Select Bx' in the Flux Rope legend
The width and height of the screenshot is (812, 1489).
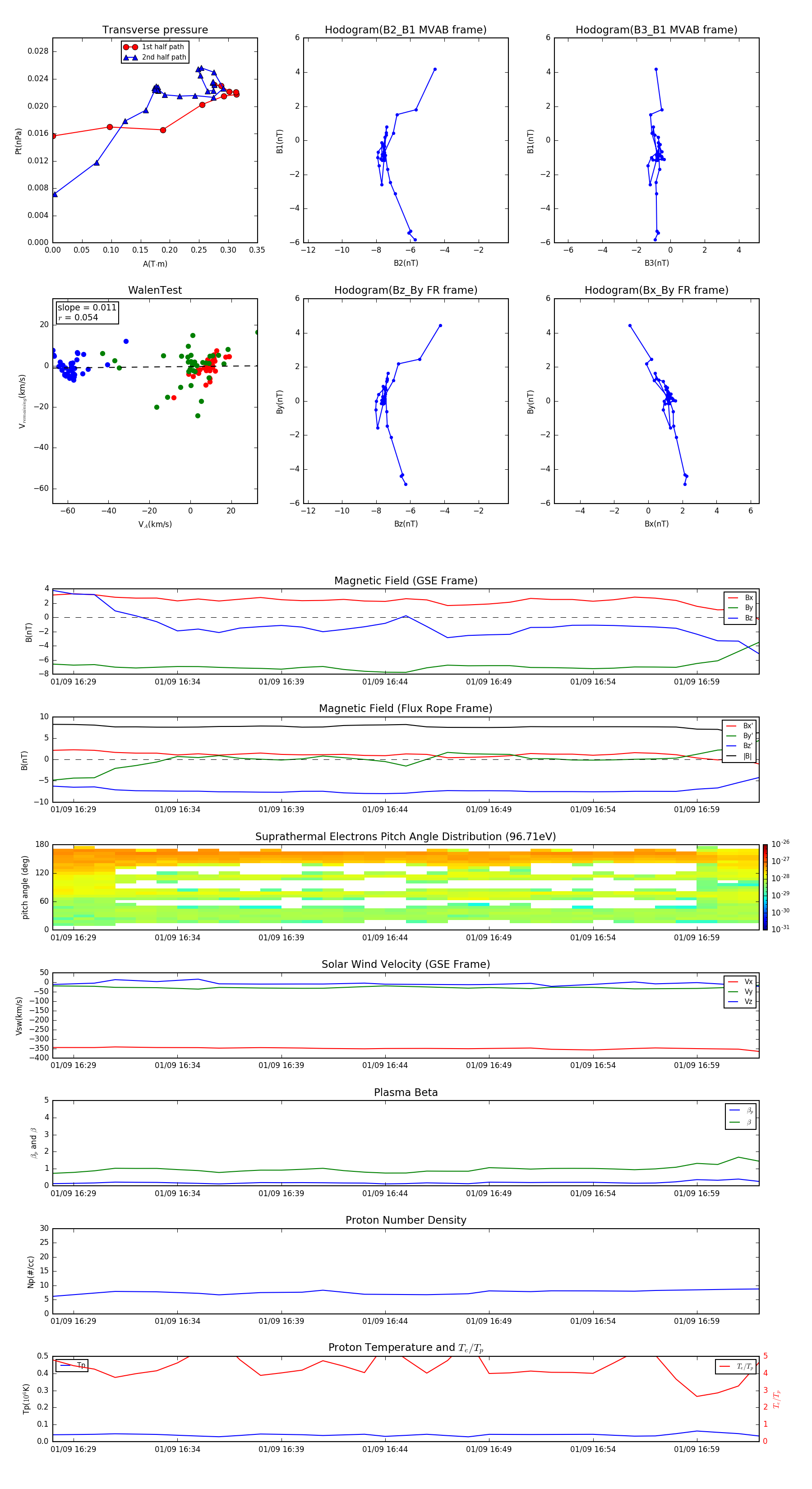(740, 726)
